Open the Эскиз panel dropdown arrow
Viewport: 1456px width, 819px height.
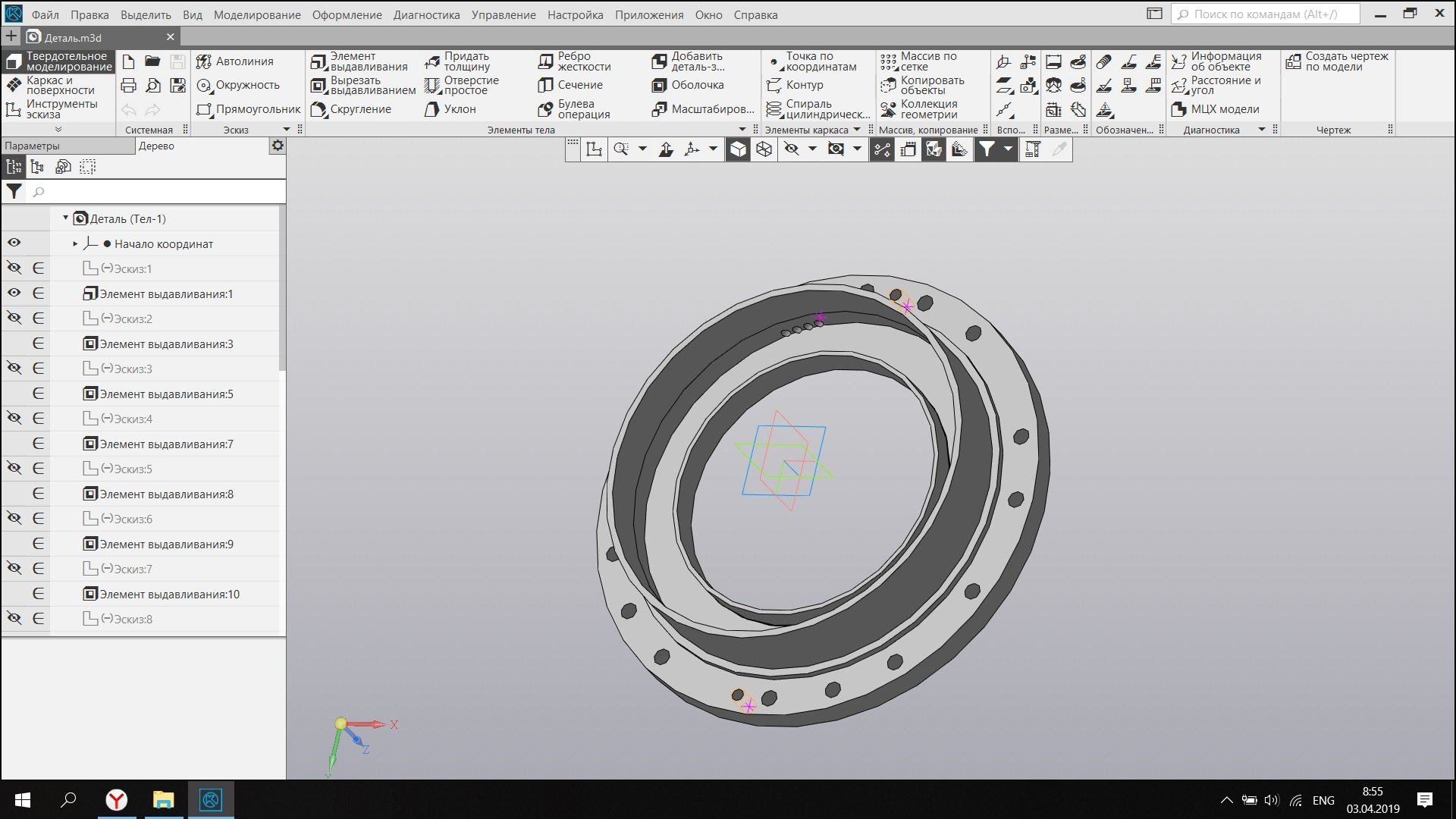tap(287, 130)
